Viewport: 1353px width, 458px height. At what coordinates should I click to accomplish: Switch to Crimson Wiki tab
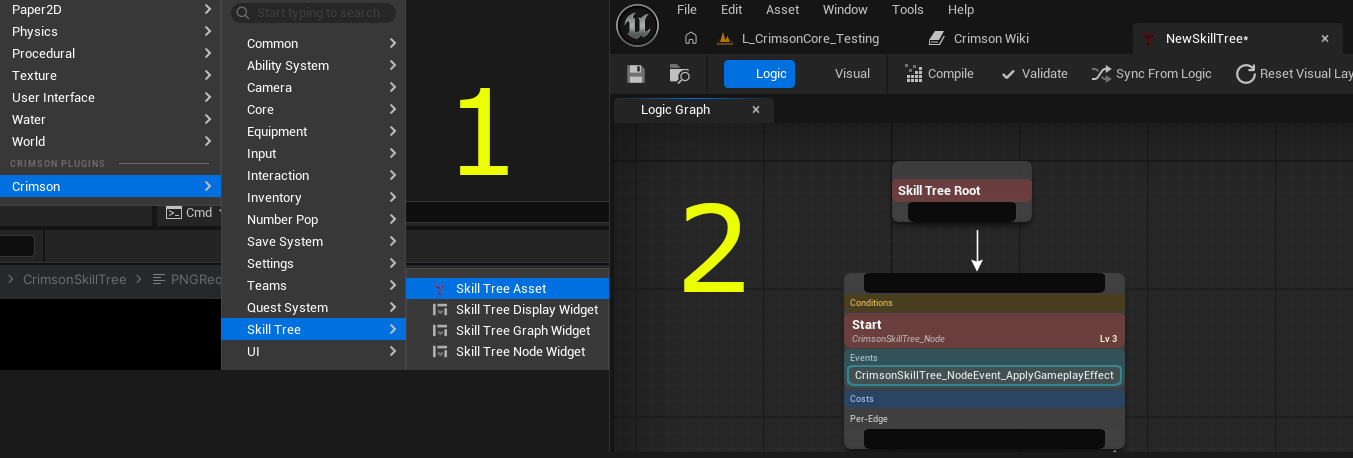pyautogui.click(x=980, y=39)
